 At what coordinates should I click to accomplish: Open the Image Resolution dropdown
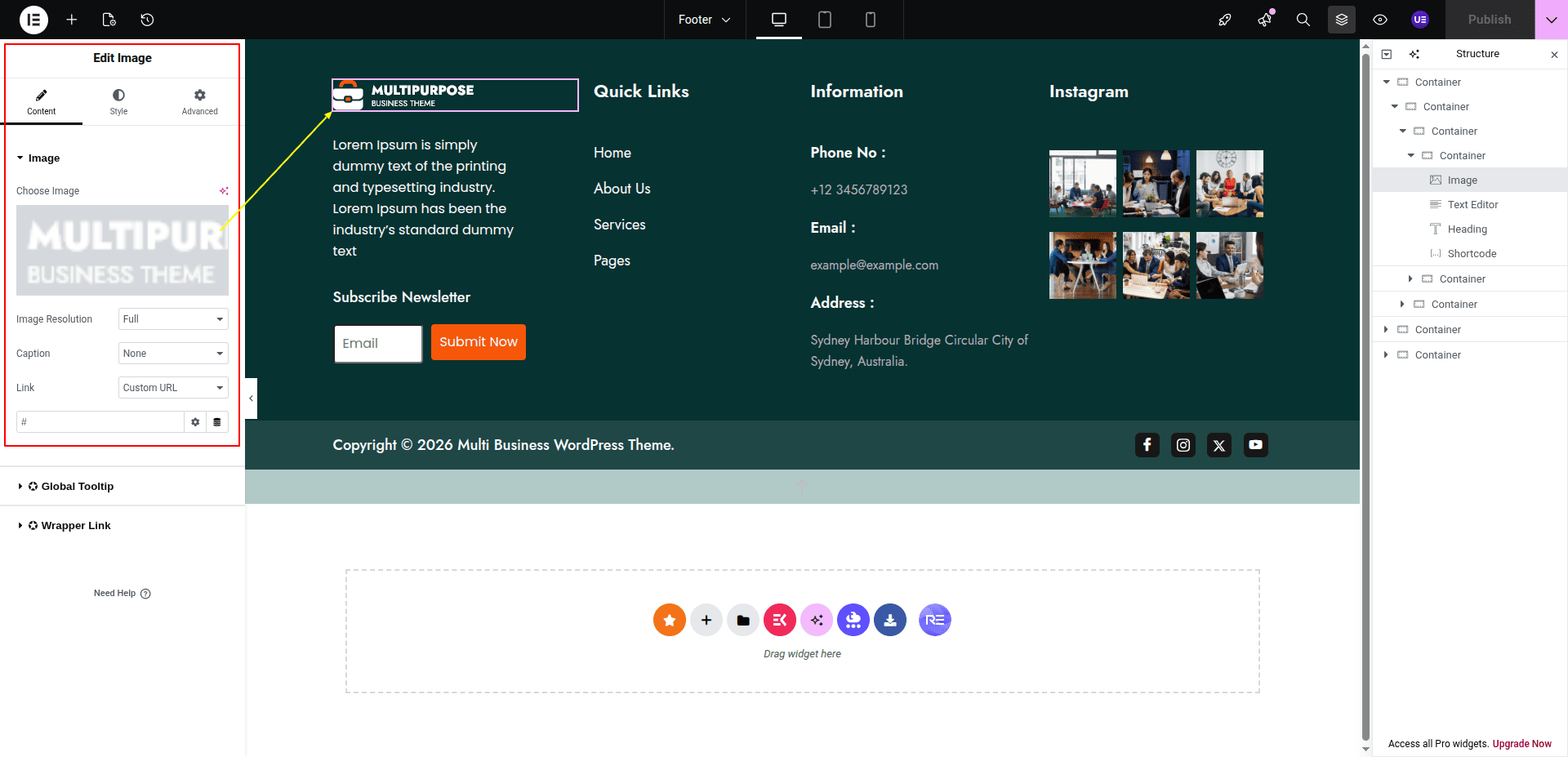(x=173, y=319)
